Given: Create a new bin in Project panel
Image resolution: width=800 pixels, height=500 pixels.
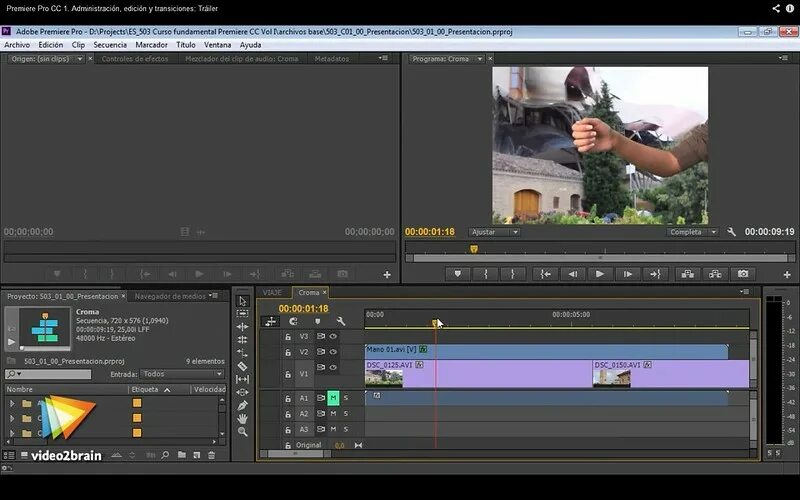Looking at the screenshot, I should coord(182,455).
